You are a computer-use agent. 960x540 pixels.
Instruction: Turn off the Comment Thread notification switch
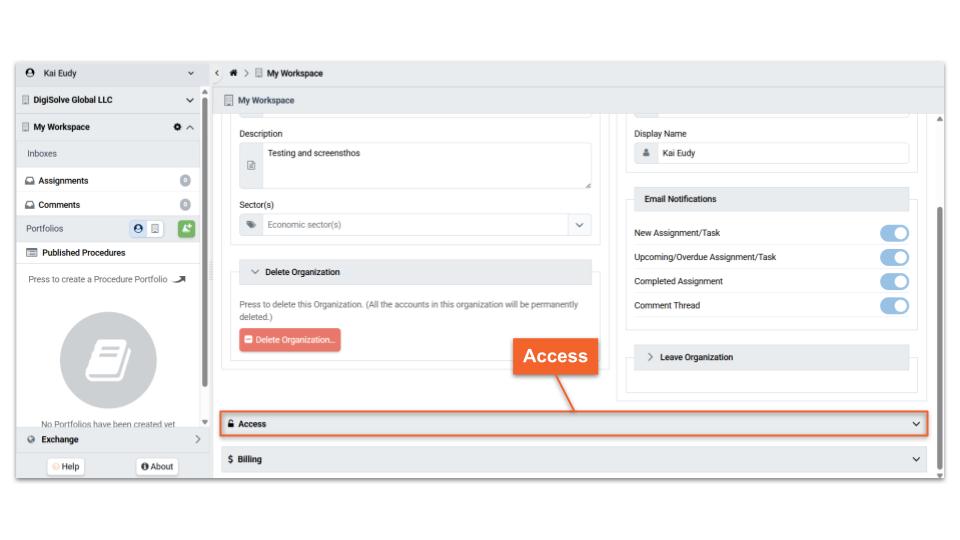tap(894, 305)
